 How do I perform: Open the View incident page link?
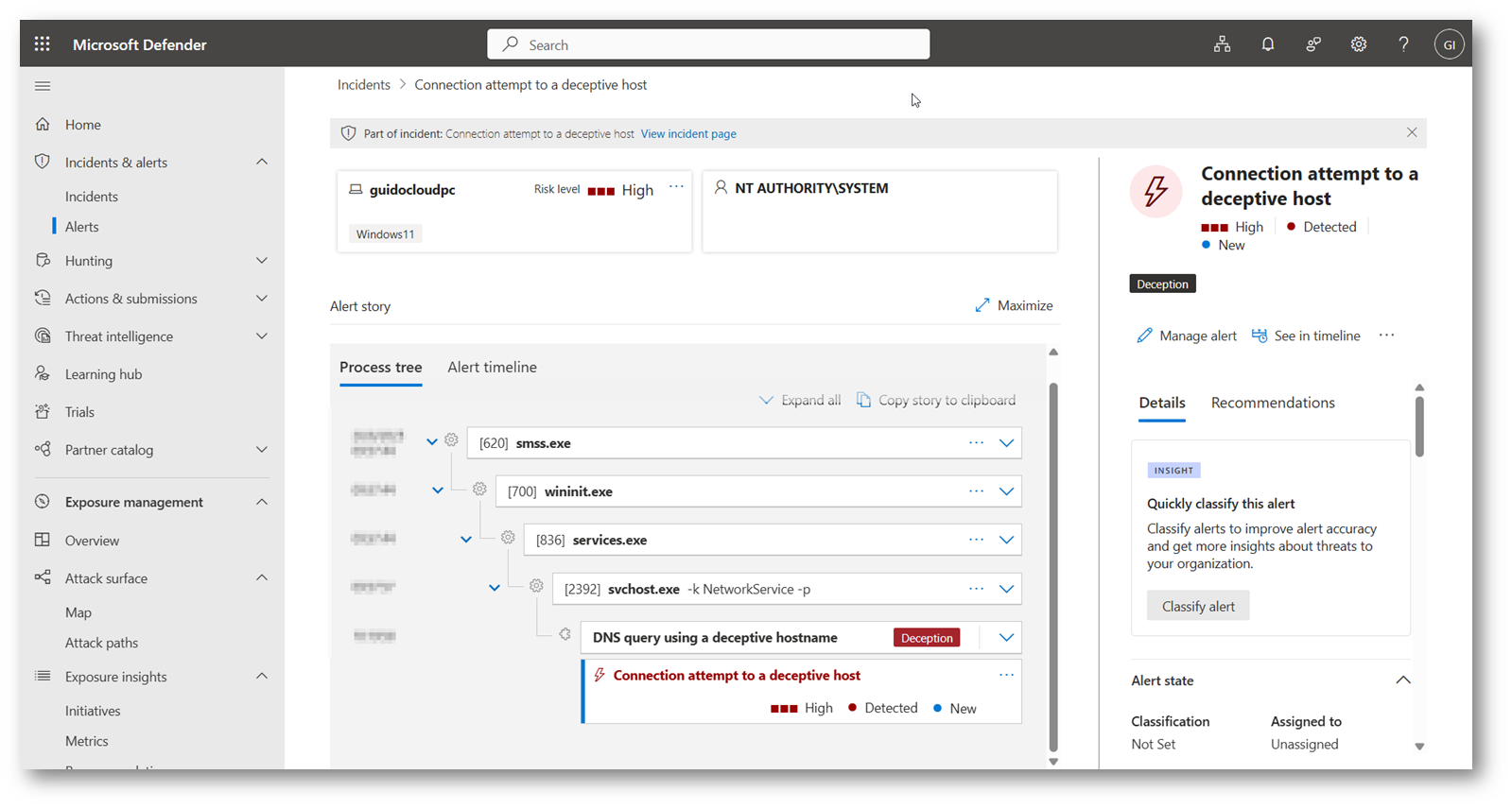click(688, 133)
